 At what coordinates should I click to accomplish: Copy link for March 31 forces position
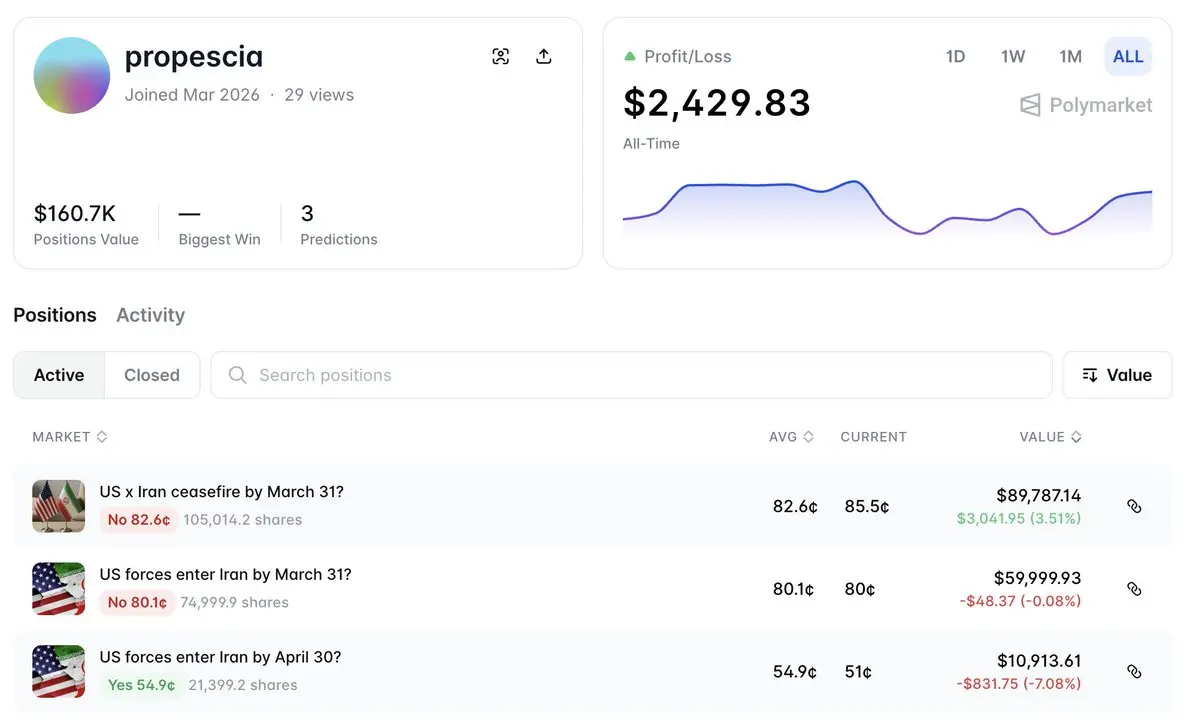click(1134, 589)
